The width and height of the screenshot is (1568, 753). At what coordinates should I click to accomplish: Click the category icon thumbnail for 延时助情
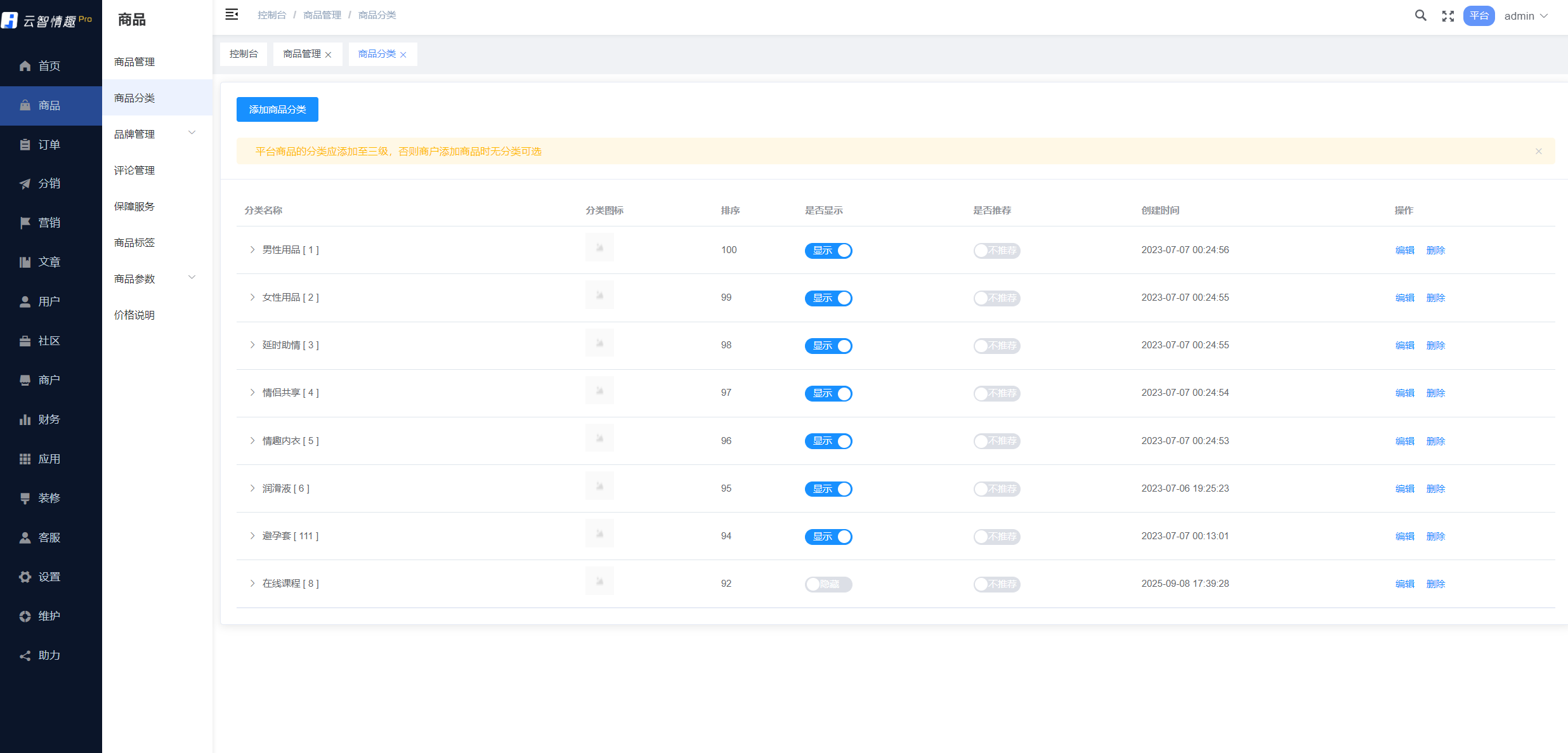(599, 343)
